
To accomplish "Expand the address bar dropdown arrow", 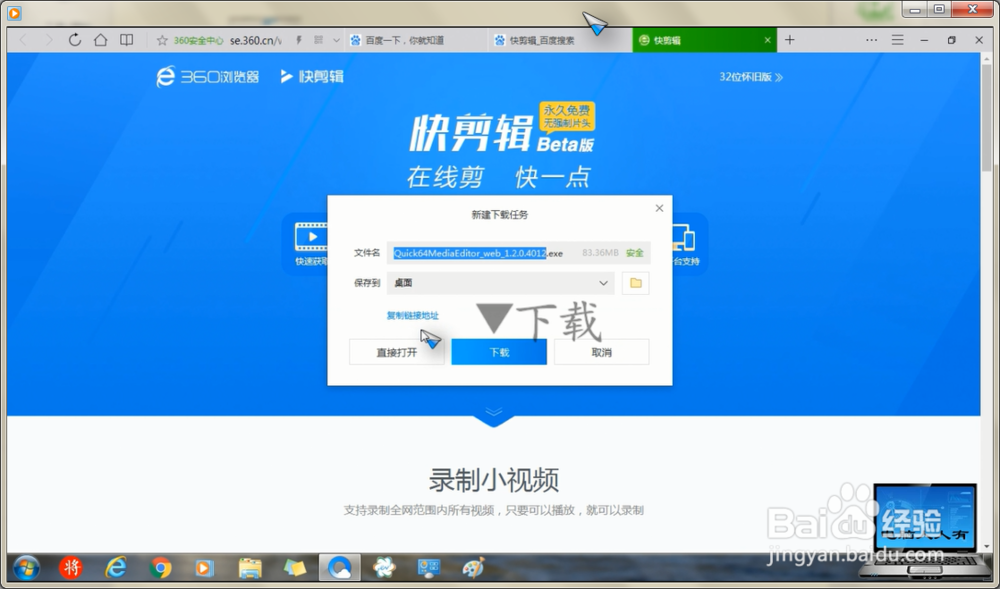I will coord(336,40).
